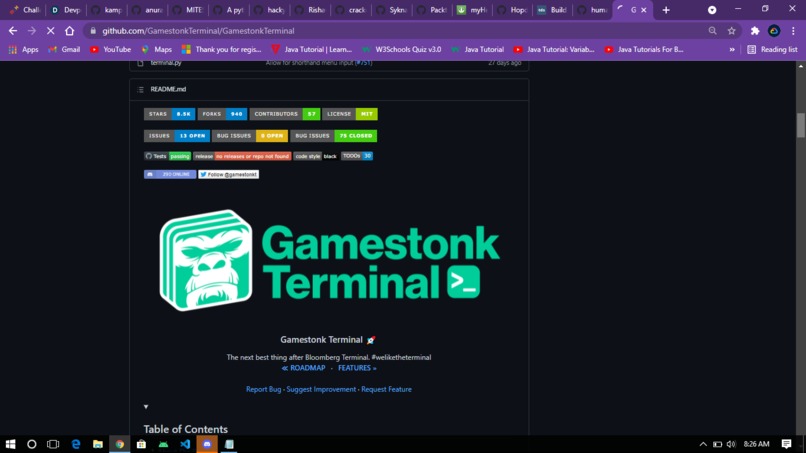
Task: Open the Microsoft Store taskbar icon
Action: 141,444
